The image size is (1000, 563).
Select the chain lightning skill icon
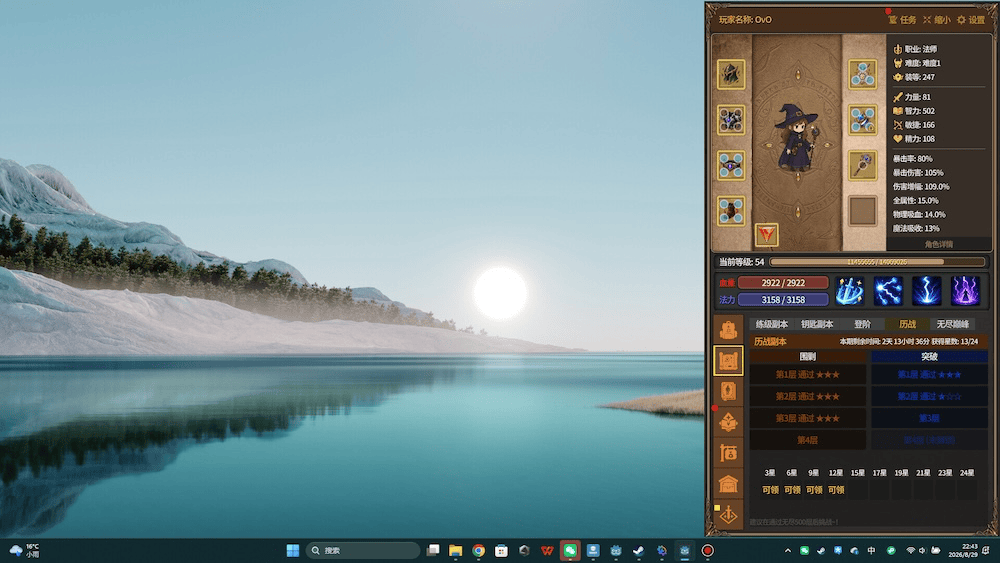tap(888, 291)
